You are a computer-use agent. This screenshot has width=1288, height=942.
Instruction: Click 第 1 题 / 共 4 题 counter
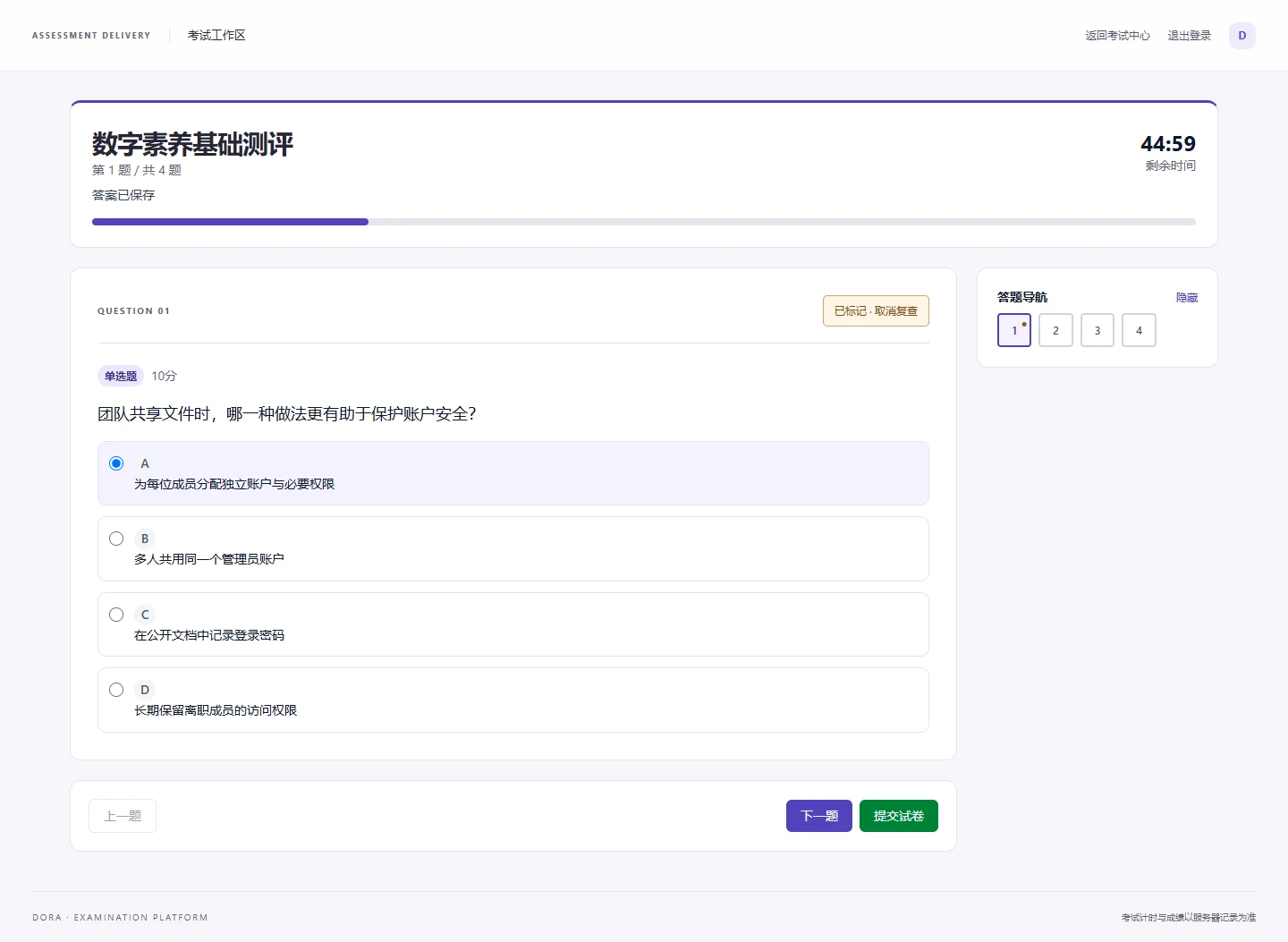coord(137,170)
